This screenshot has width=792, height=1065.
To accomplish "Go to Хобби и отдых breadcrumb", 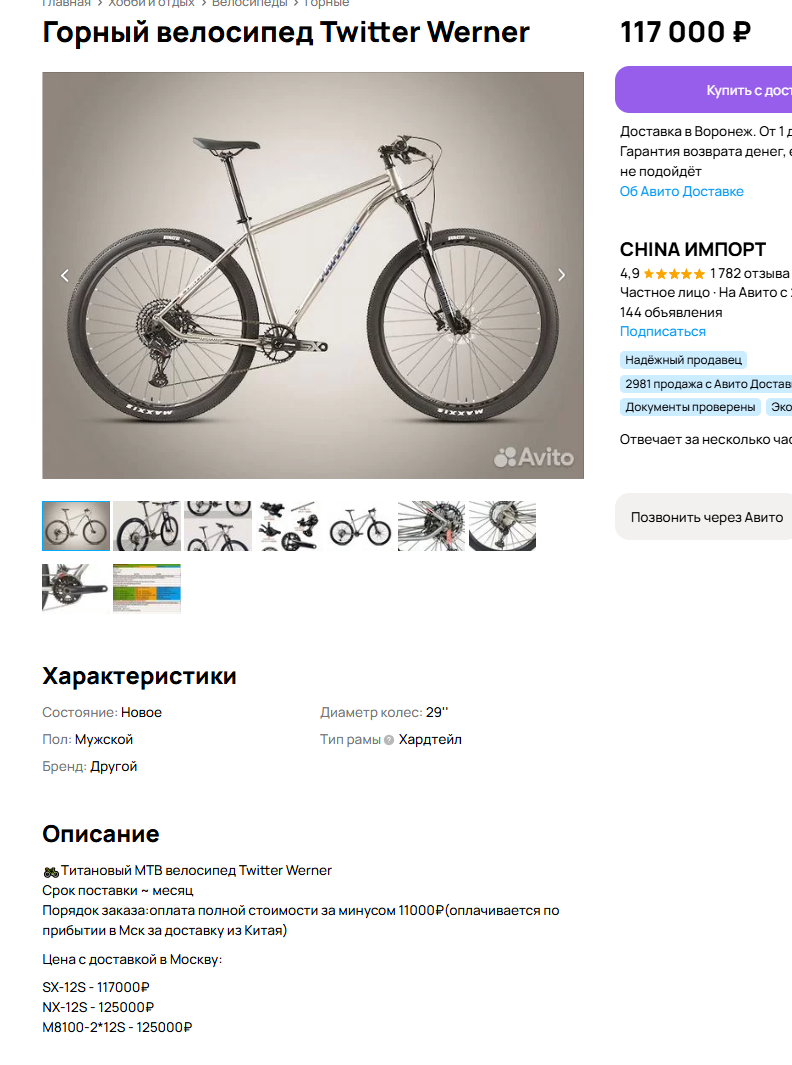I will pyautogui.click(x=151, y=3).
